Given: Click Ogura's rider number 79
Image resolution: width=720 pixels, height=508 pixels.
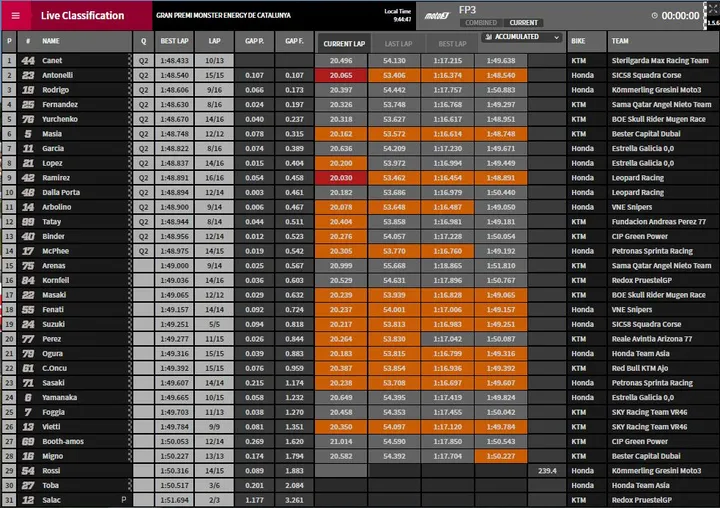Looking at the screenshot, I should coord(28,354).
